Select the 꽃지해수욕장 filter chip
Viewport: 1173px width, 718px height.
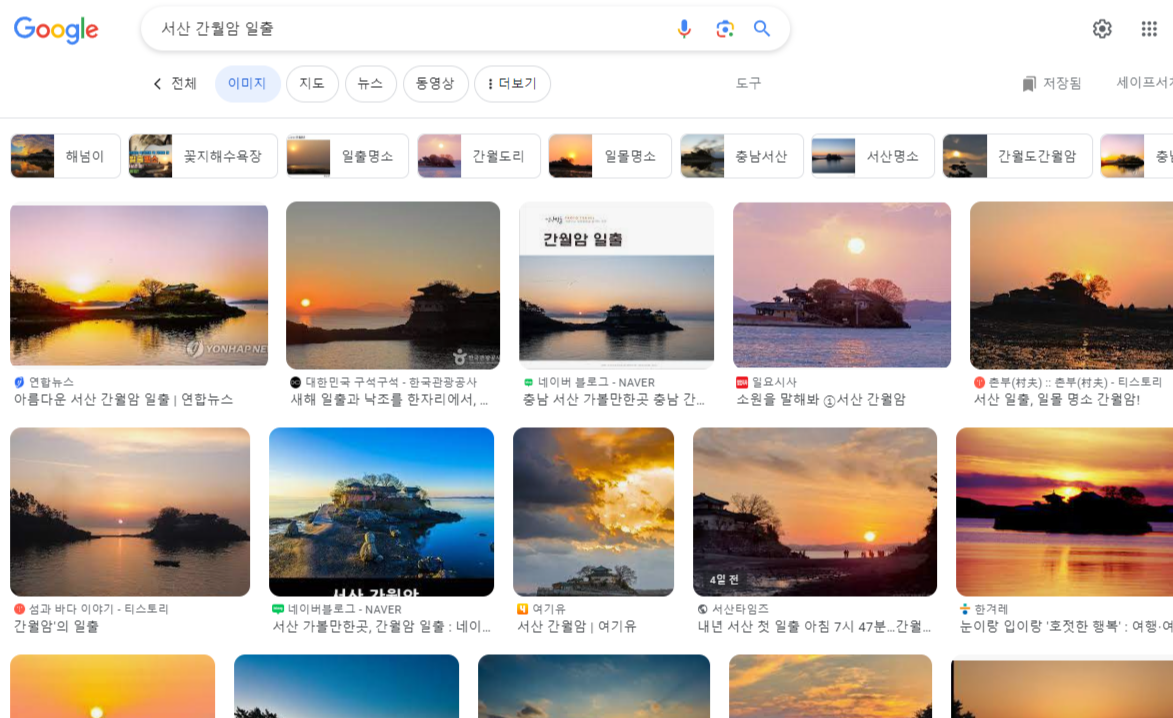tap(203, 156)
